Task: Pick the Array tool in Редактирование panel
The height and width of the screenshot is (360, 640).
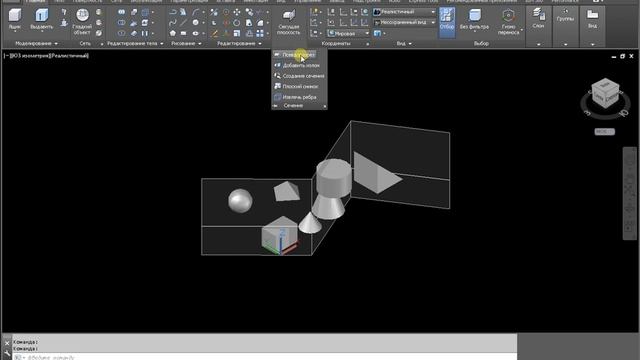Action: point(260,33)
